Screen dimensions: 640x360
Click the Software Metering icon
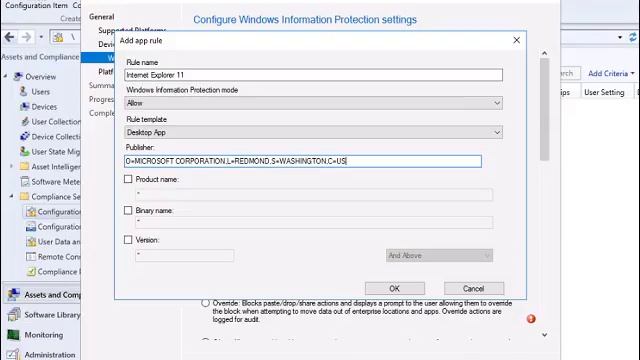[x=25, y=182]
